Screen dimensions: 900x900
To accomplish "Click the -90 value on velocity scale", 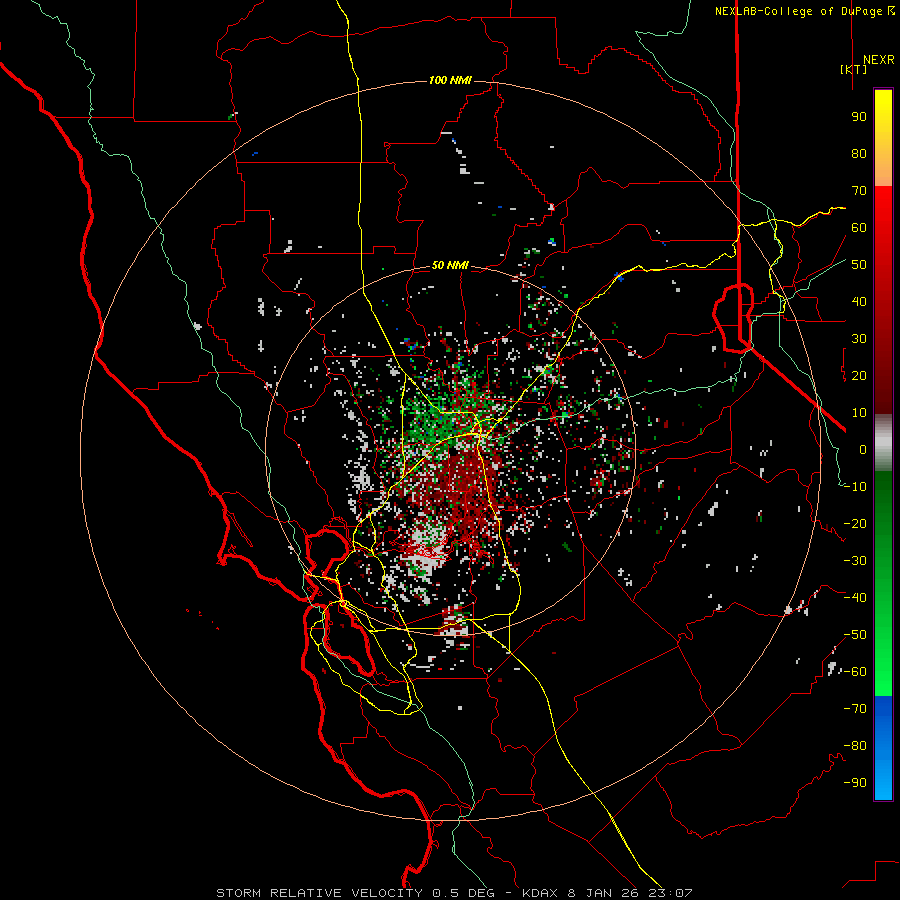I will 855,783.
